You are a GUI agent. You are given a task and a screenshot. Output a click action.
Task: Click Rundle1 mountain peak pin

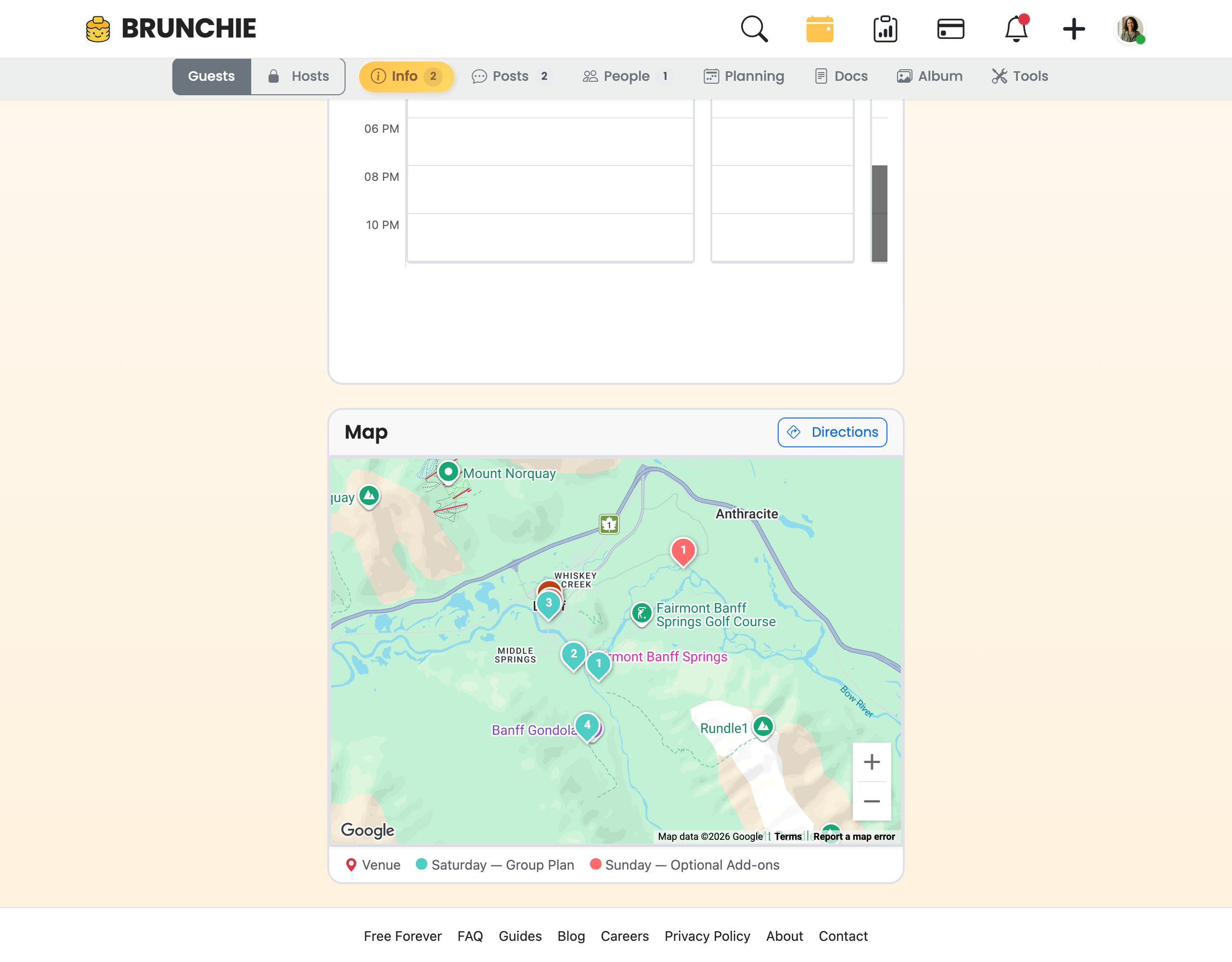tap(763, 727)
